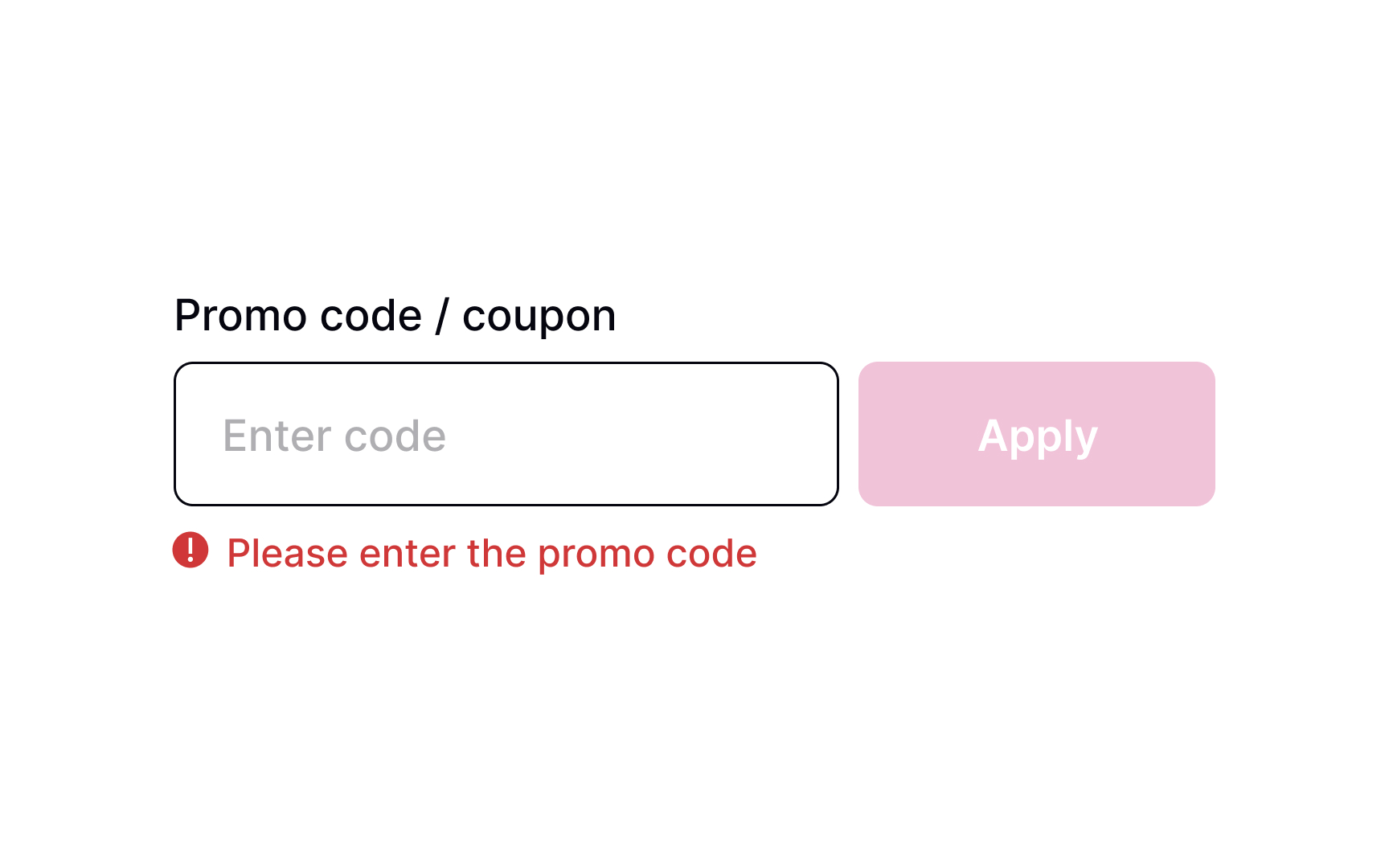Viewport: 1389px width, 868px height.
Task: Click the 'Enter code' placeholder text
Action: click(335, 435)
